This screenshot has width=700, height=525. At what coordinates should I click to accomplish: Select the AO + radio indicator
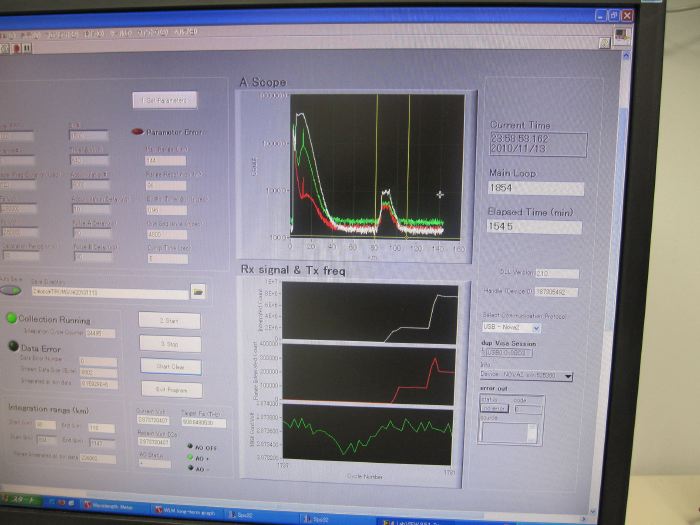[x=192, y=458]
